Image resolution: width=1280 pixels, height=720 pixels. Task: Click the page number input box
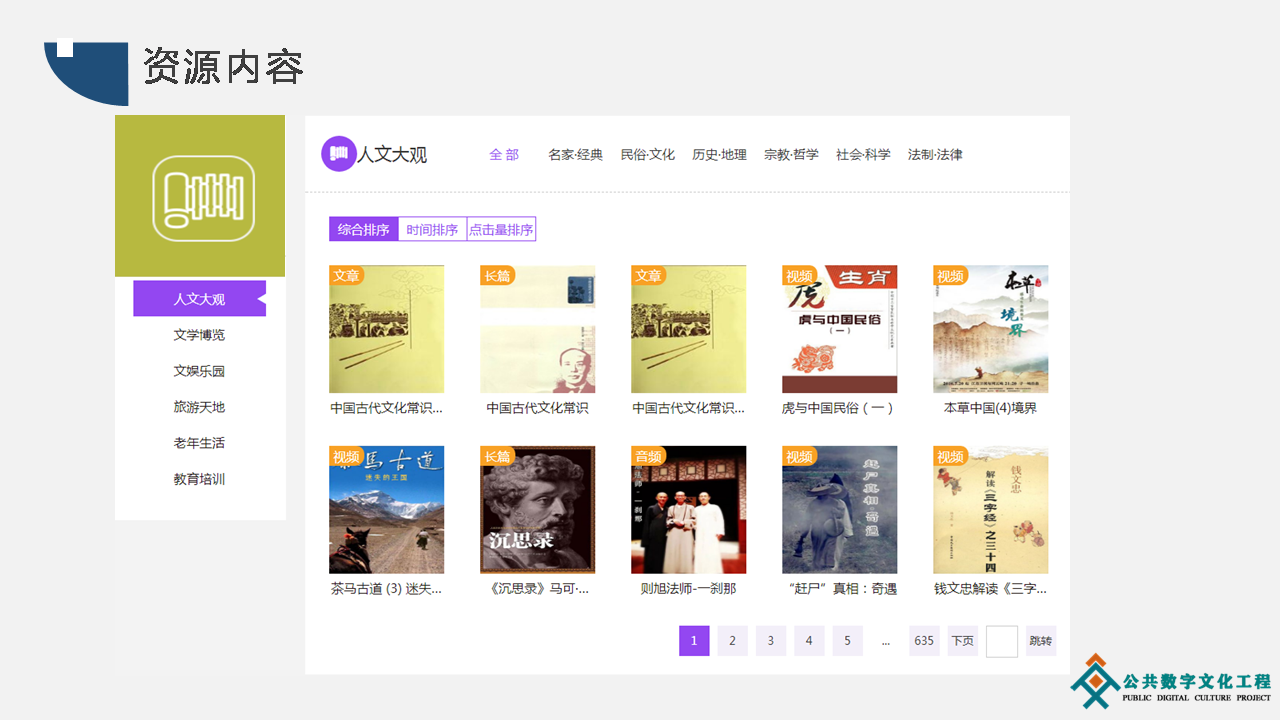pyautogui.click(x=1002, y=641)
